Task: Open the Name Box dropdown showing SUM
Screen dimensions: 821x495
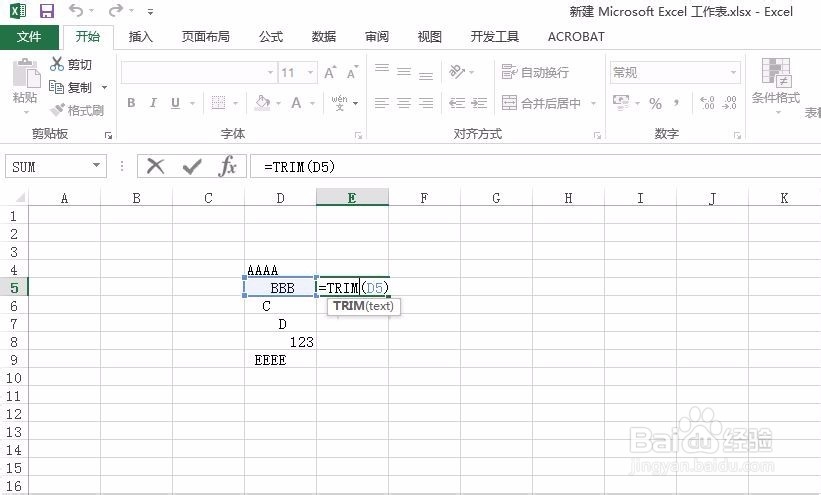Action: [x=96, y=166]
